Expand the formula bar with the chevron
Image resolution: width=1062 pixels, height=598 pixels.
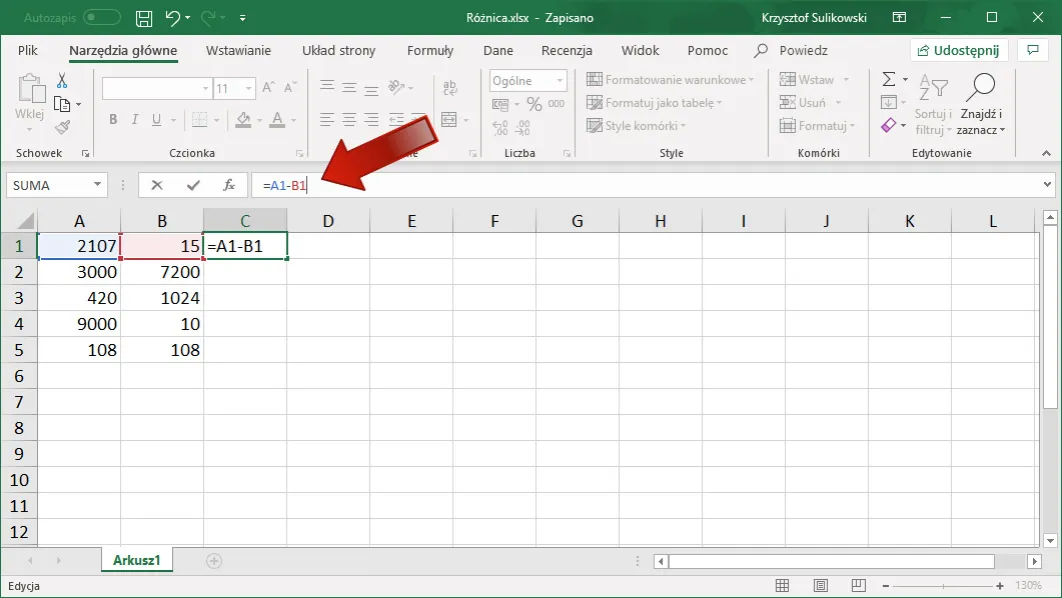pyautogui.click(x=1047, y=185)
